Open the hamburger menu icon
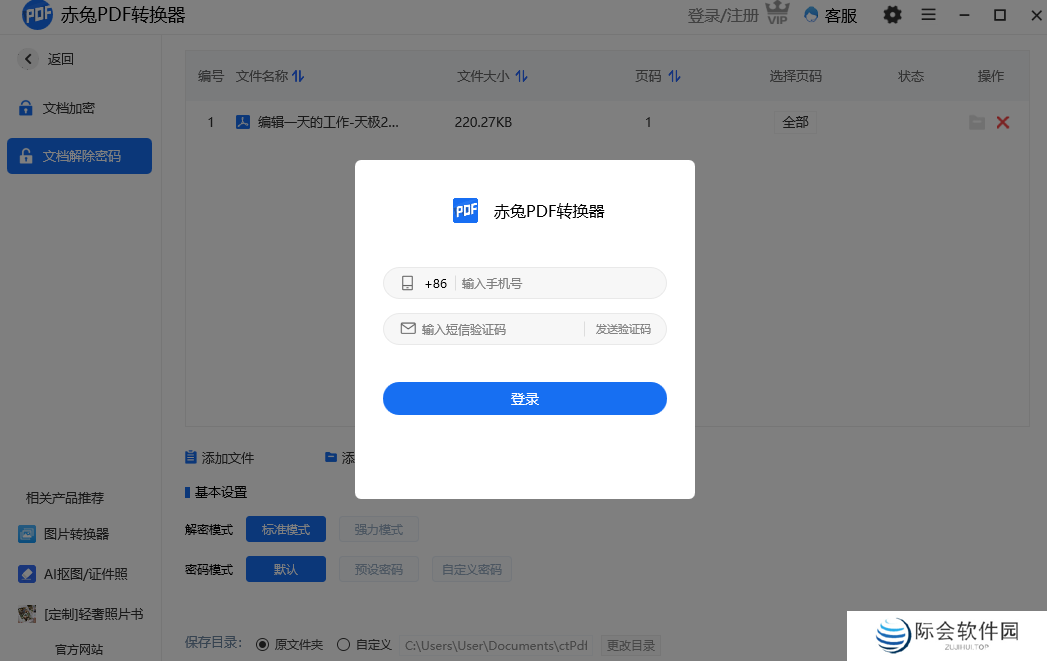This screenshot has height=661, width=1047. 929,15
